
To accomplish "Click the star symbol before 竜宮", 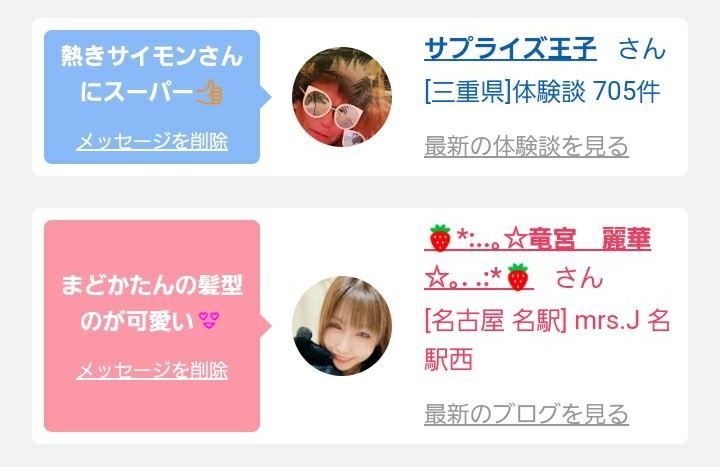I will click(515, 239).
